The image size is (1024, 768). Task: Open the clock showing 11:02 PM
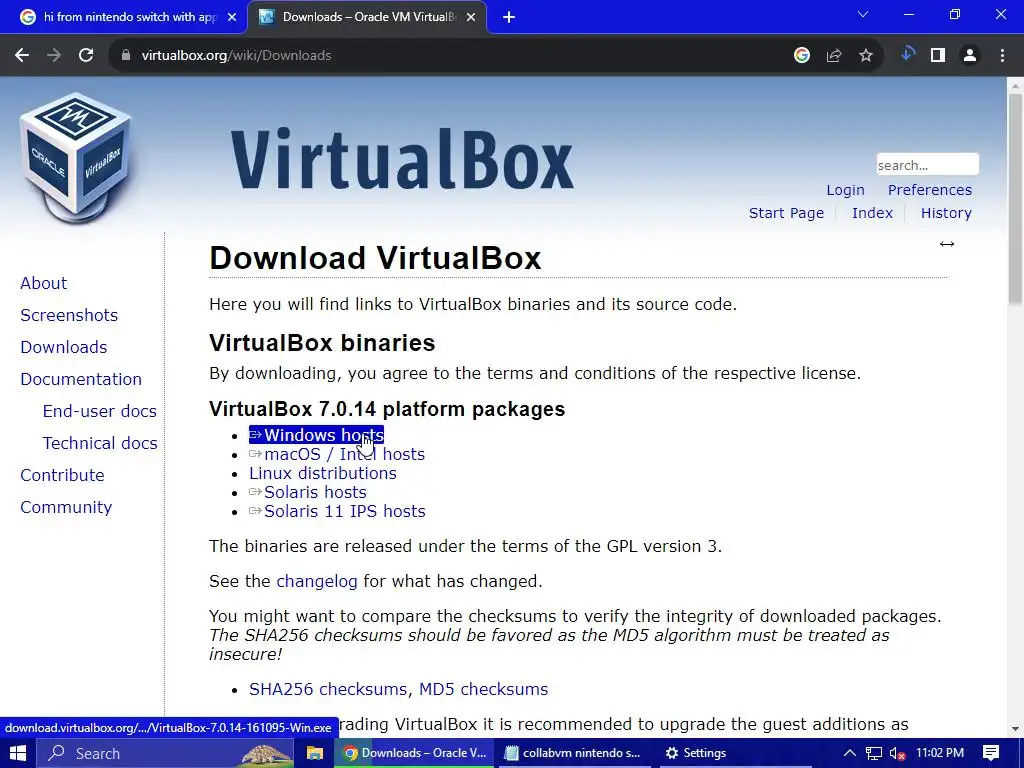tap(940, 753)
